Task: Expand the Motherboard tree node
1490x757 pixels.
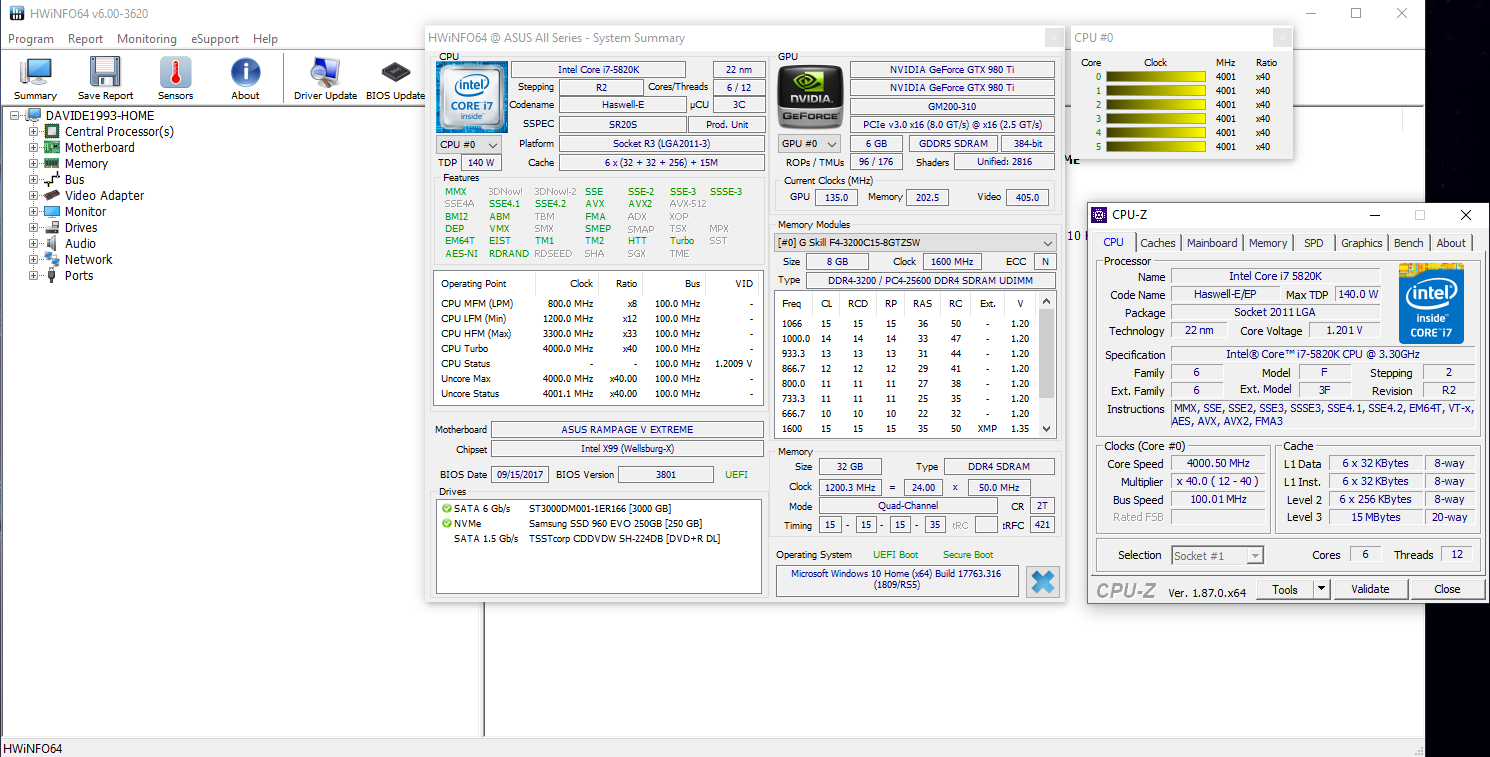Action: point(33,147)
